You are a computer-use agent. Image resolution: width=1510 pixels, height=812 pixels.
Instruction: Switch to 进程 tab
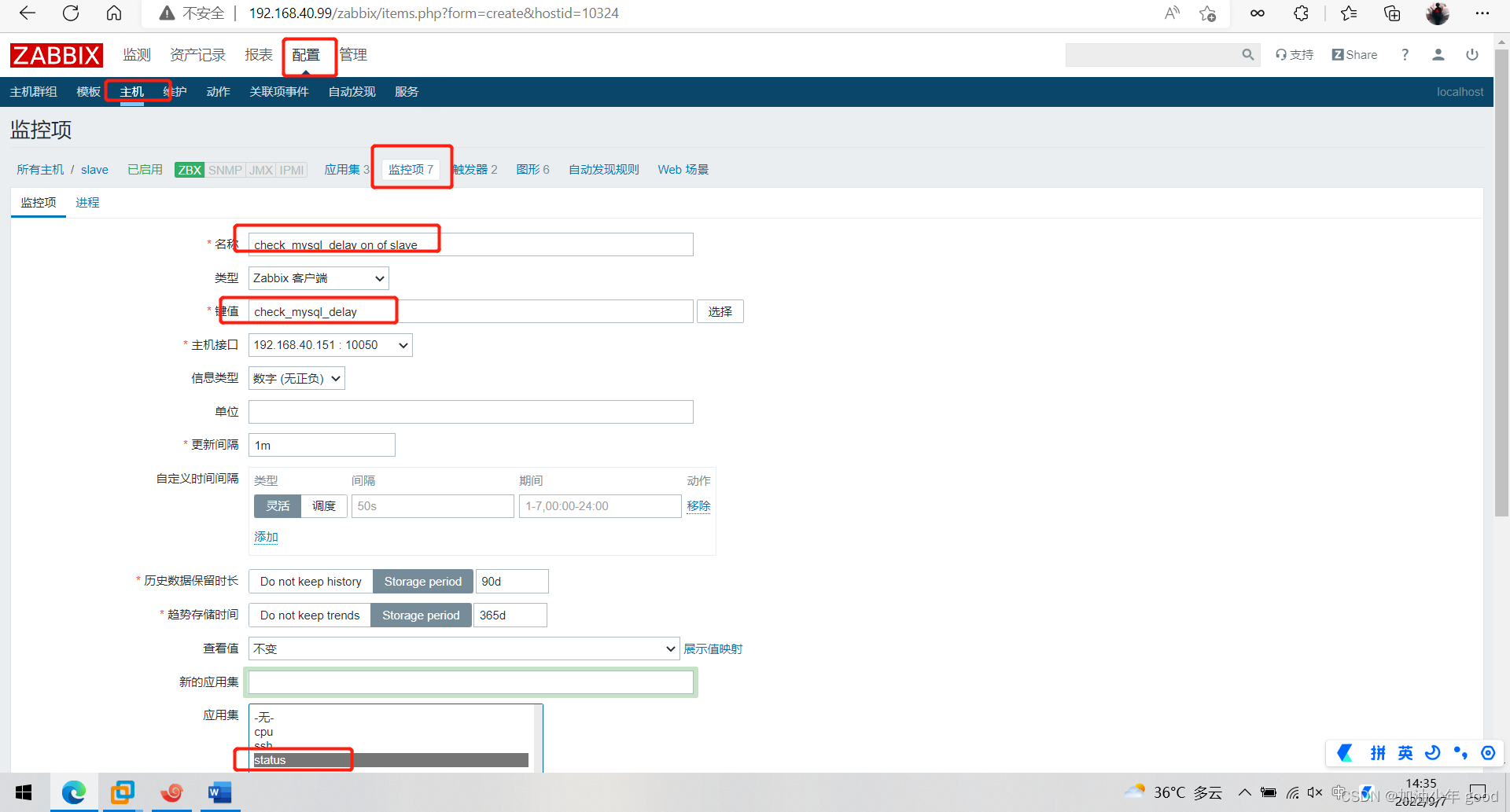(x=87, y=202)
